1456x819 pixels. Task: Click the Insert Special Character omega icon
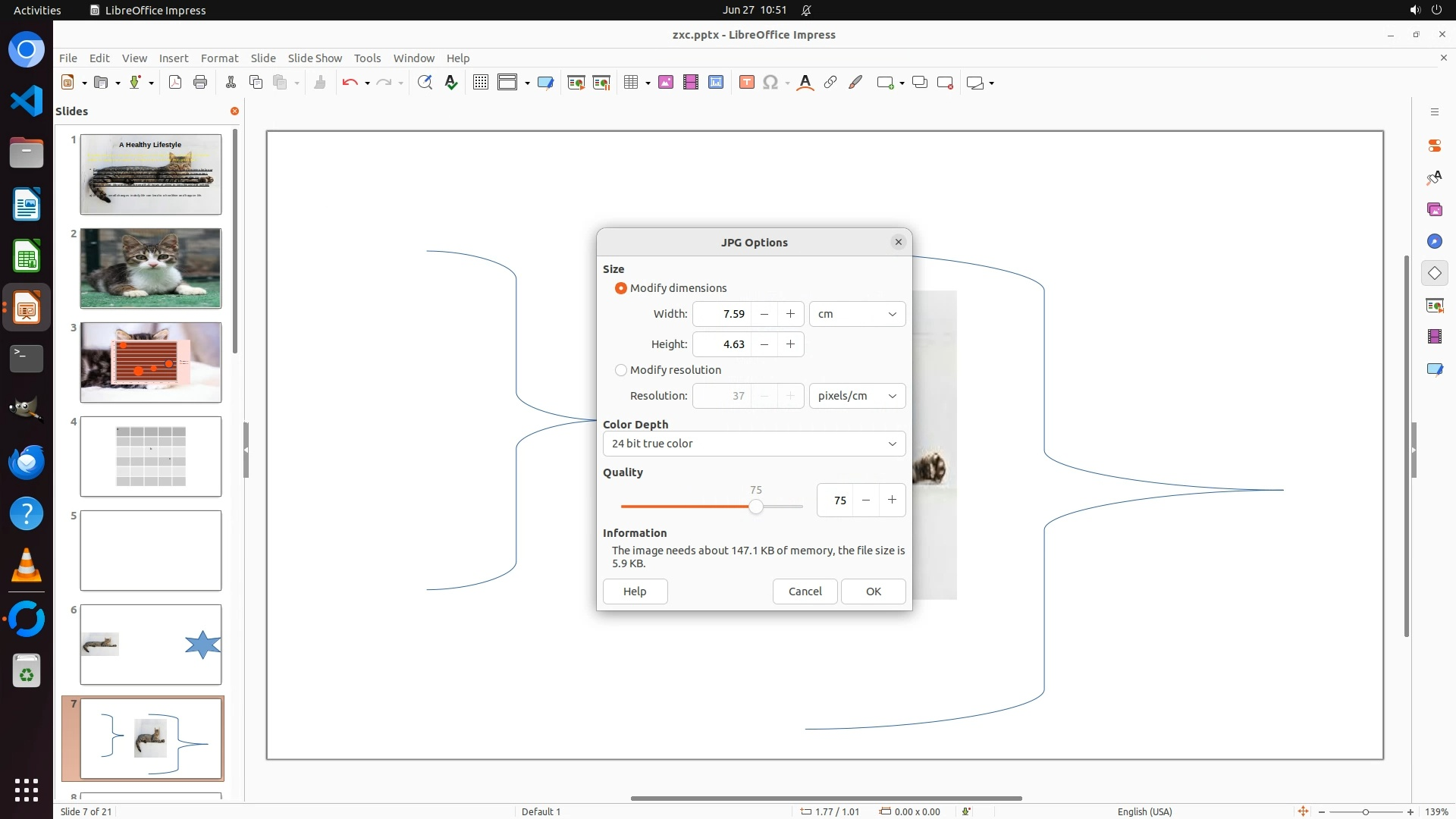770,83
